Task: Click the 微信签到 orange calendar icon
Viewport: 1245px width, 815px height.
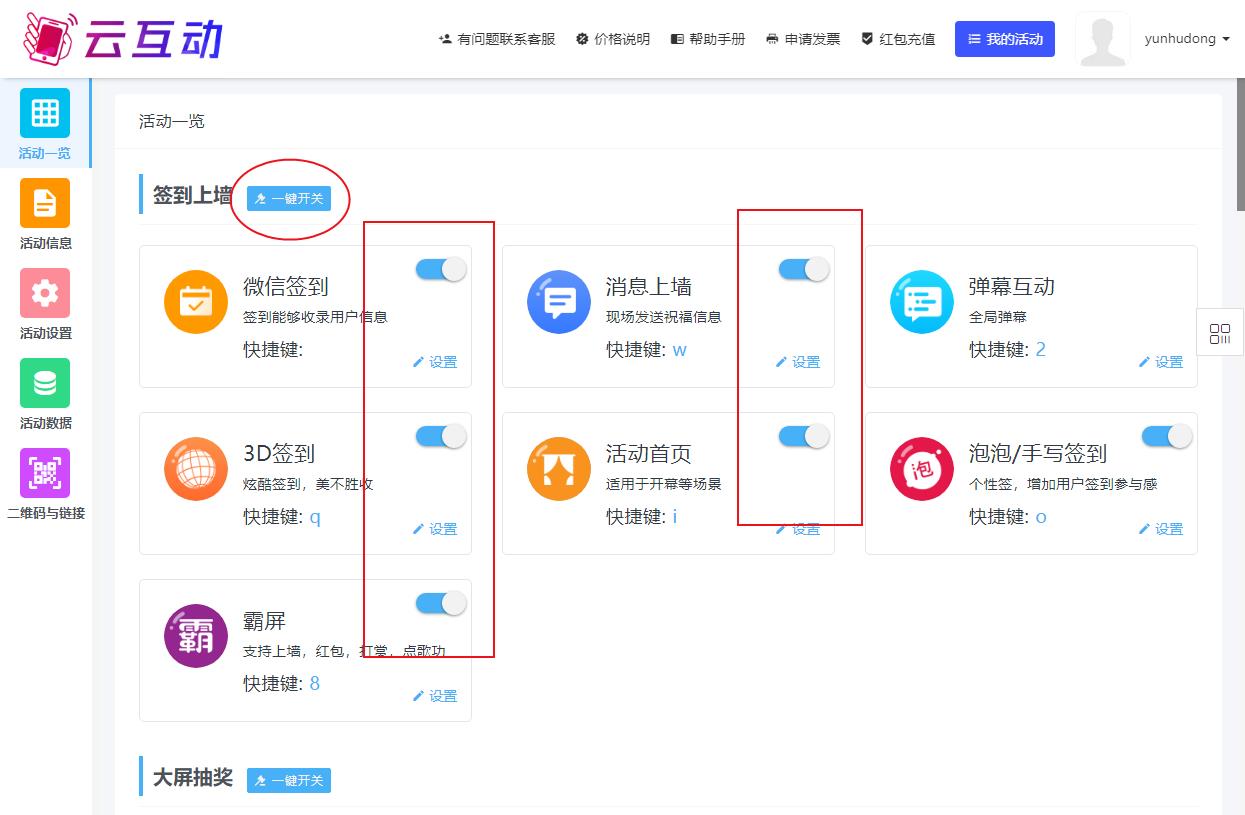Action: coord(196,302)
